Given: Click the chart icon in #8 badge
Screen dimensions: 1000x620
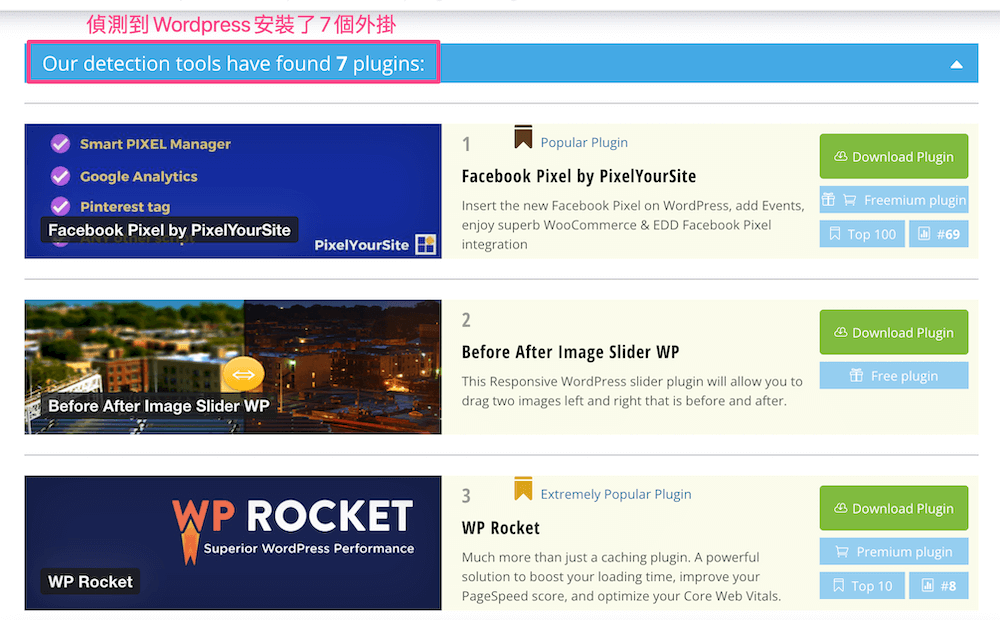Looking at the screenshot, I should (928, 585).
